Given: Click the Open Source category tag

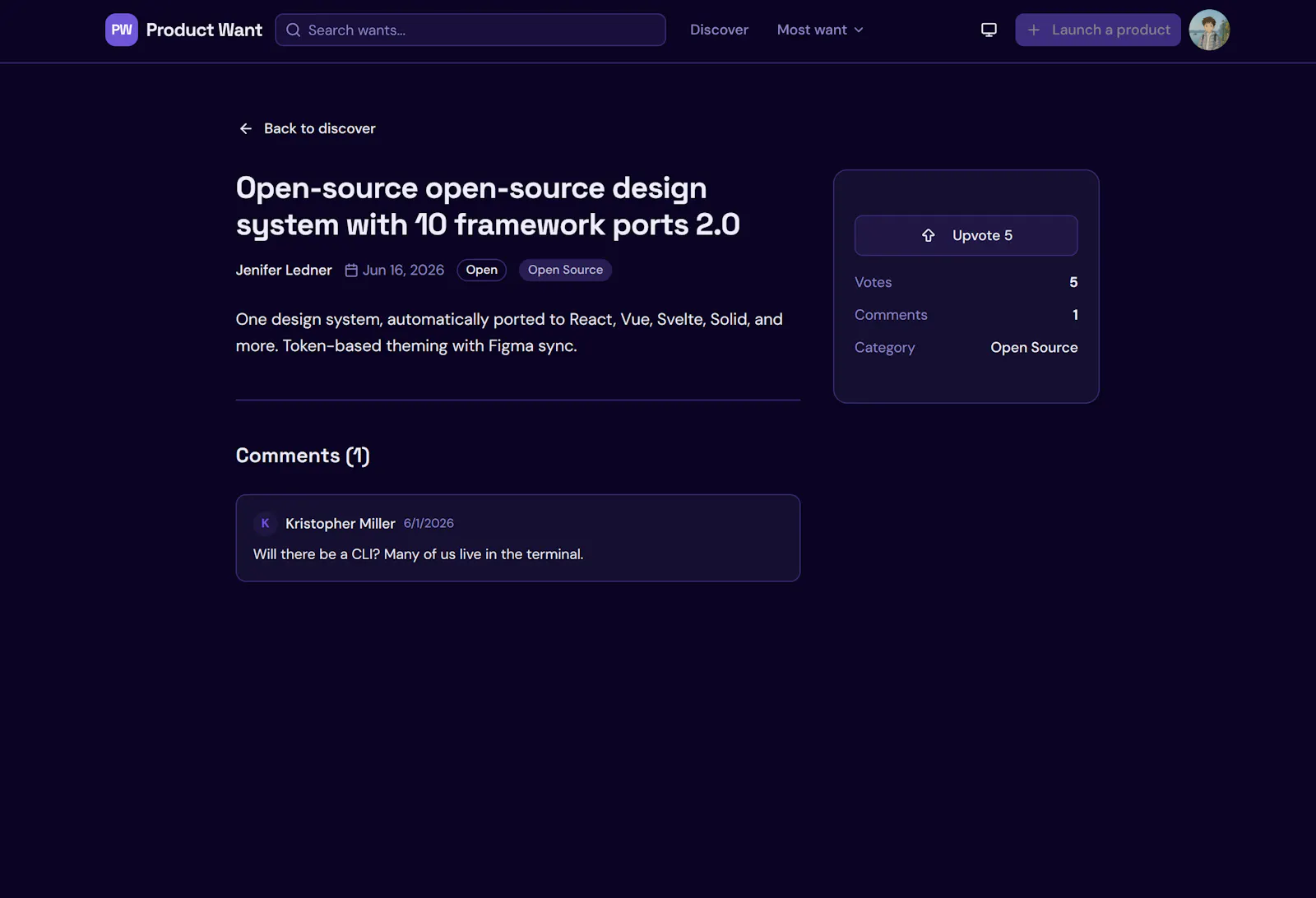Looking at the screenshot, I should click(x=565, y=270).
